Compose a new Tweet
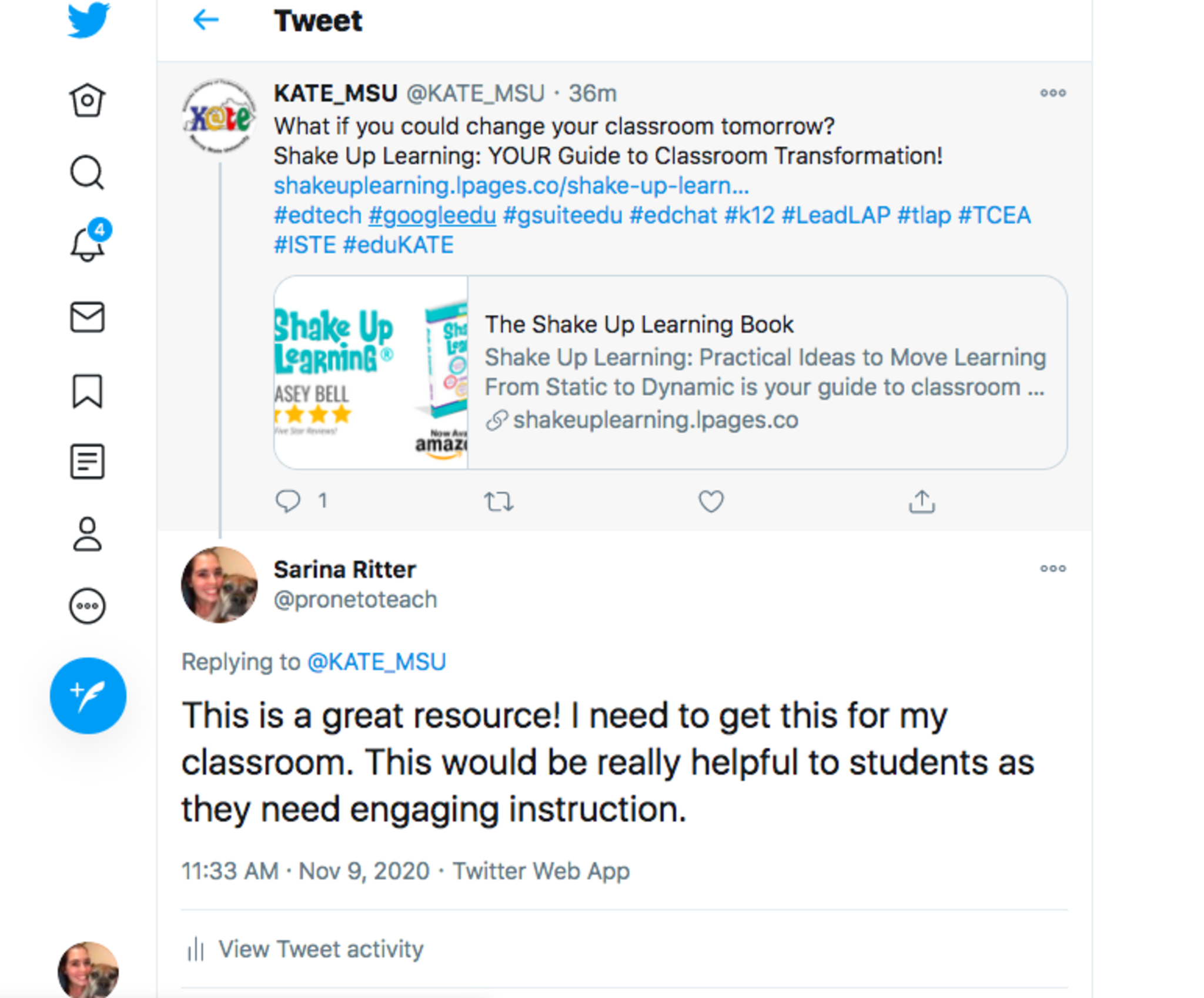This screenshot has width=1204, height=998. 88,696
